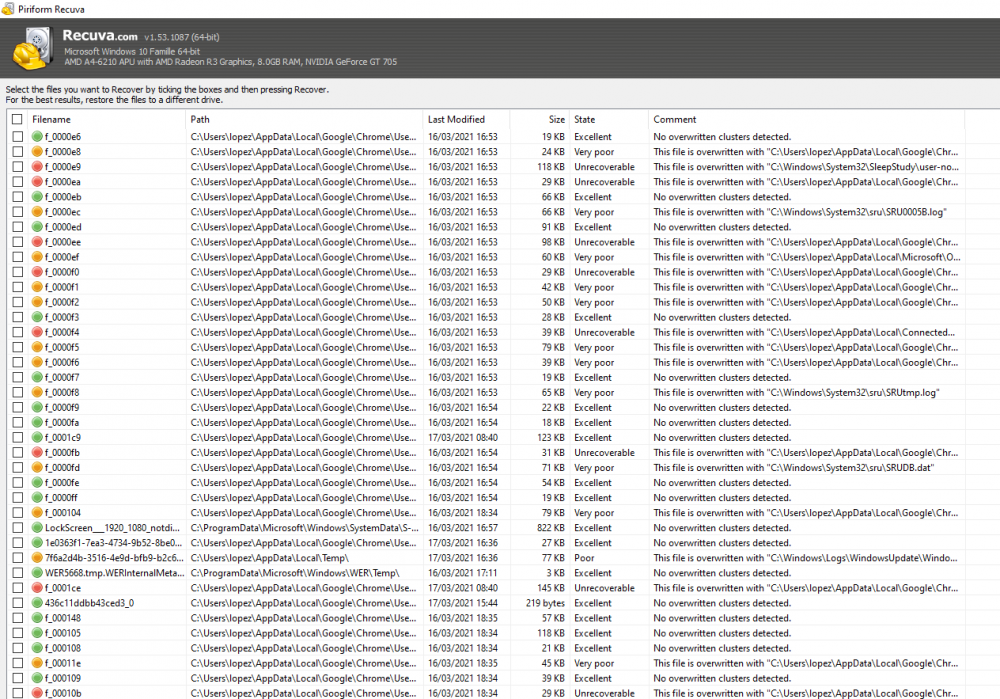This screenshot has width=1000, height=699.
Task: Sort files by Last Modified column
Action: [456, 120]
